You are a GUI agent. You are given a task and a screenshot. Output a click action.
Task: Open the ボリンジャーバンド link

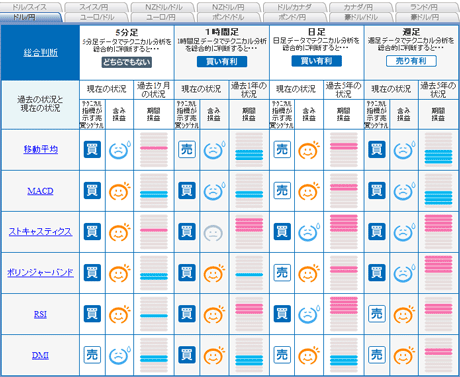[x=40, y=273]
